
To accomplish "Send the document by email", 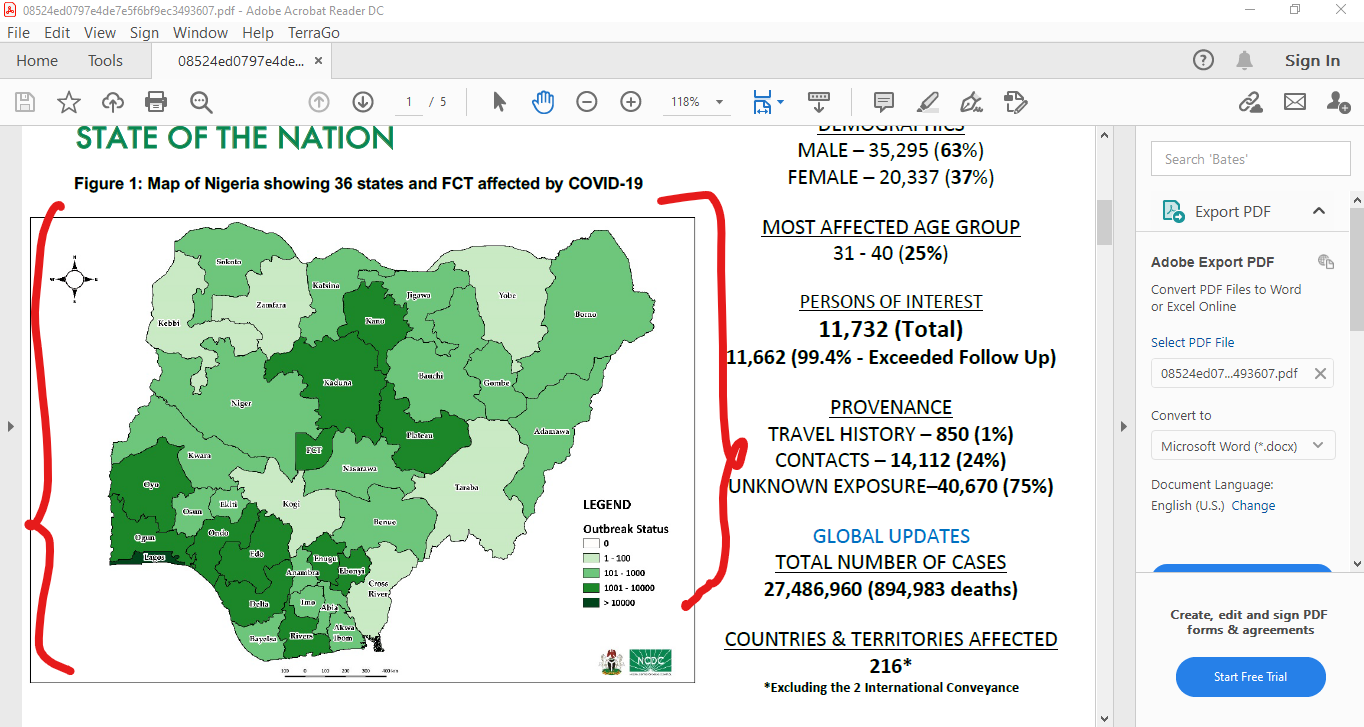I will (1295, 102).
